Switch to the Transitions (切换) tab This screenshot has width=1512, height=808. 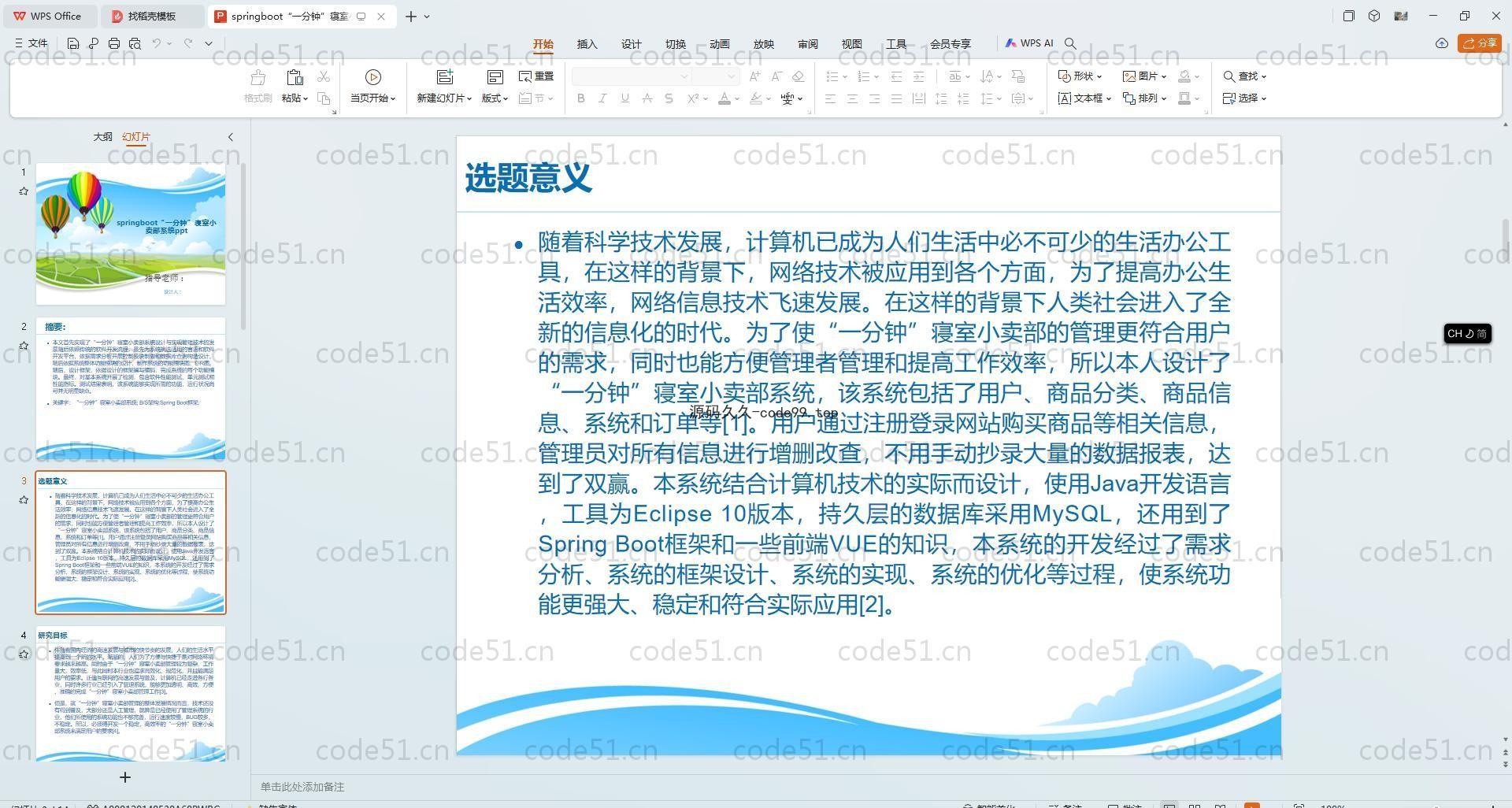coord(676,44)
